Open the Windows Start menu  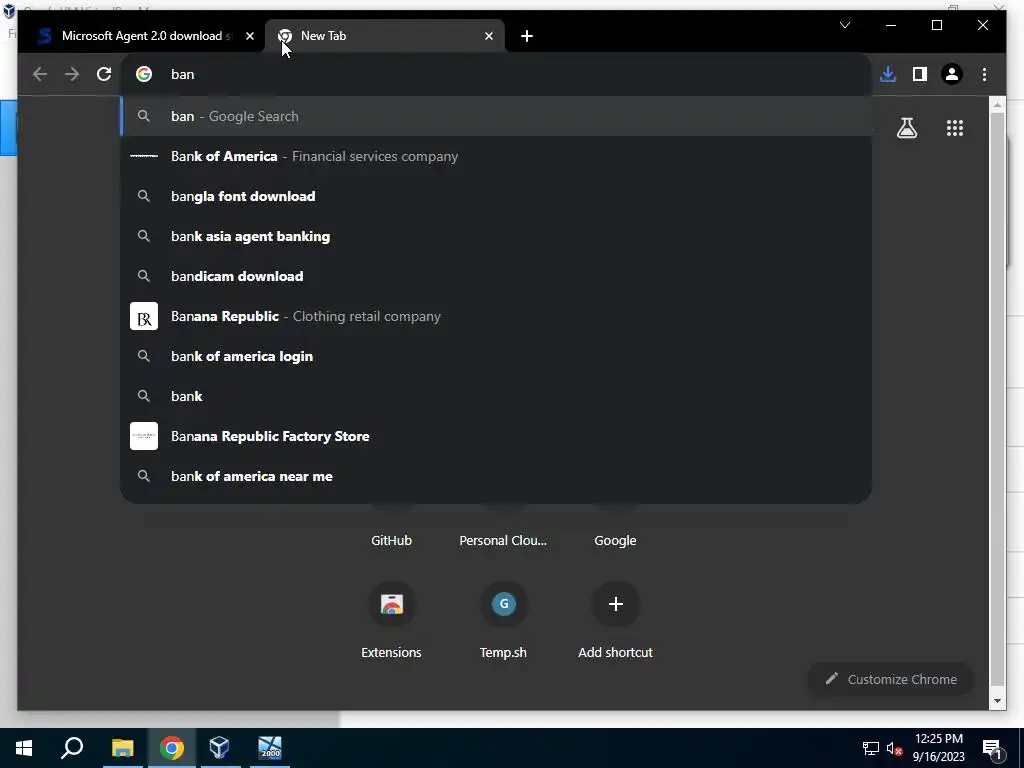[24, 748]
